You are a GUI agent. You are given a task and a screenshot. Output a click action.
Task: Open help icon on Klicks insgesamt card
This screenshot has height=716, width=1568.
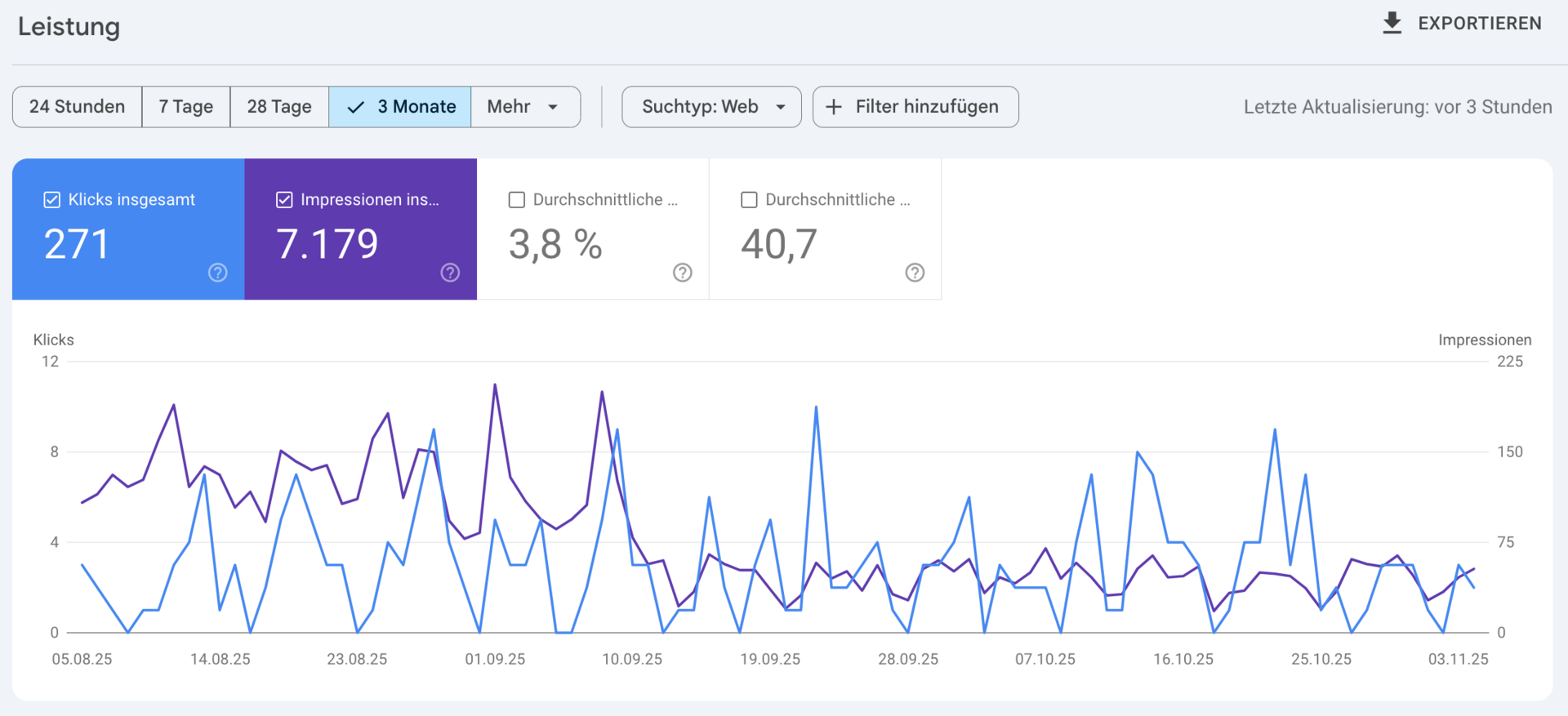click(x=217, y=273)
